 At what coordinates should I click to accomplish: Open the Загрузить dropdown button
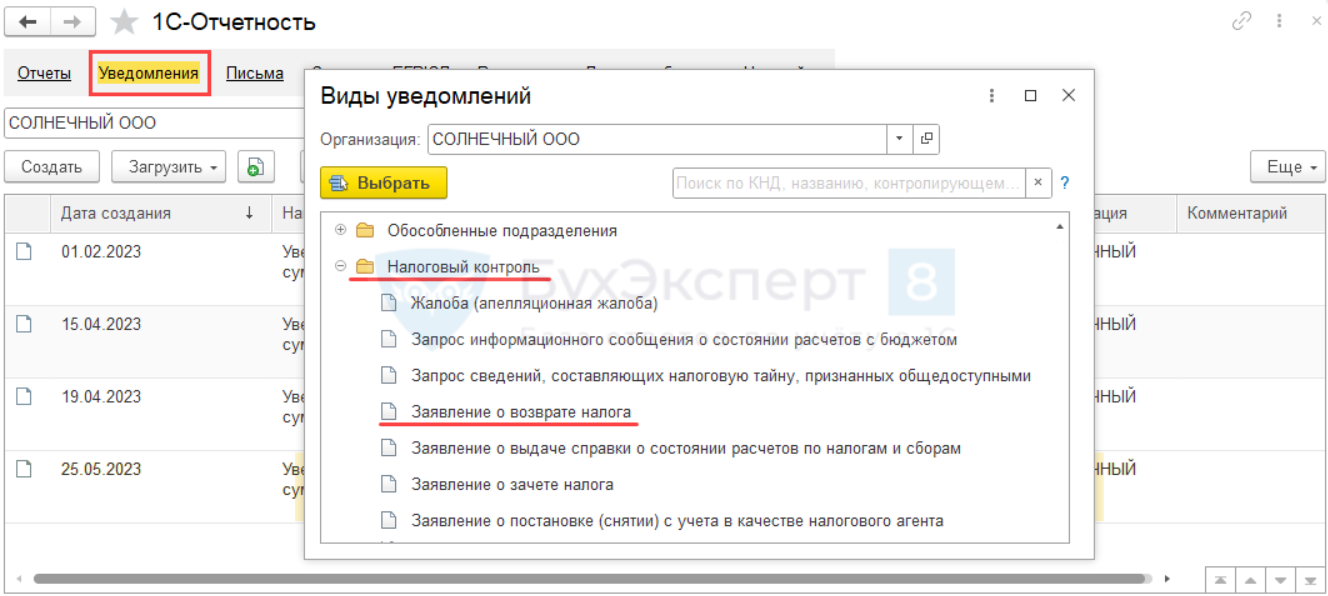coord(168,167)
